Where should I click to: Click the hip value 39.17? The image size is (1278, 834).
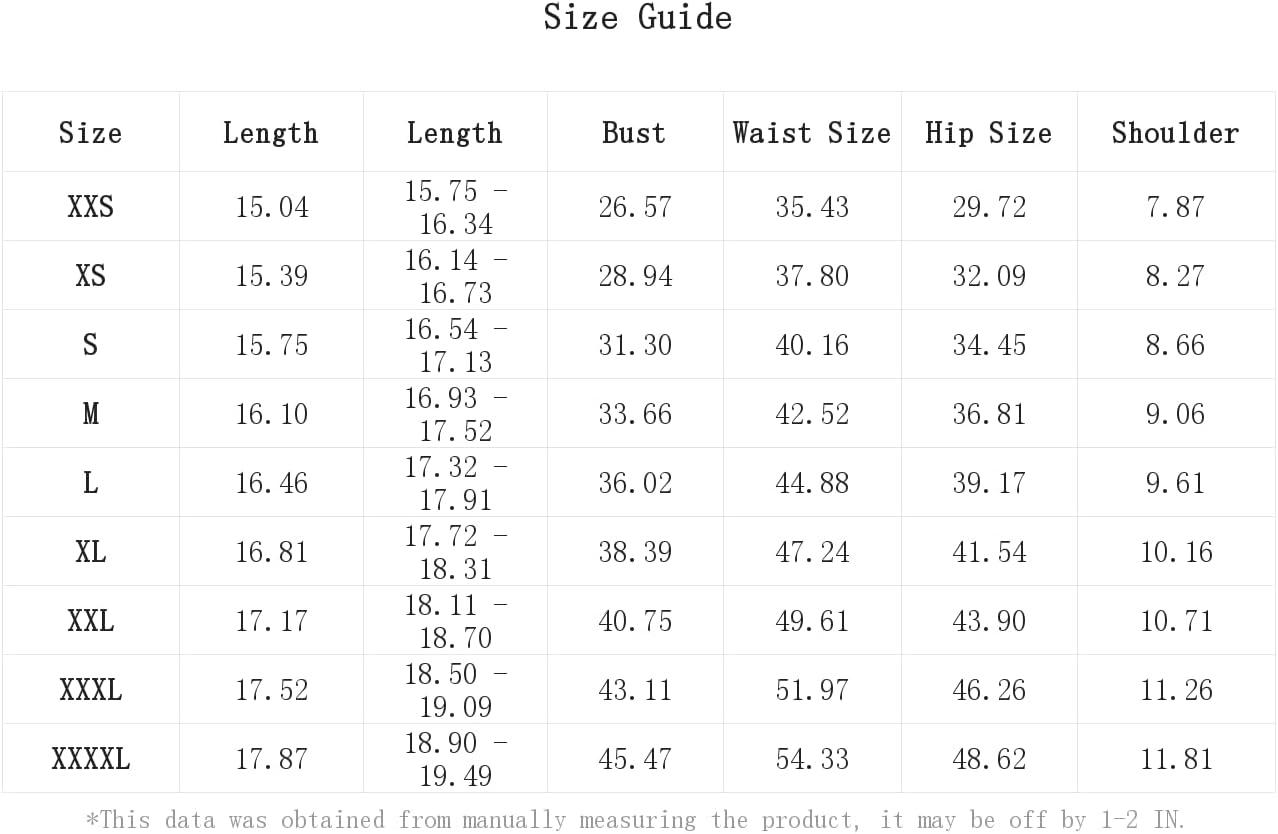click(x=989, y=483)
